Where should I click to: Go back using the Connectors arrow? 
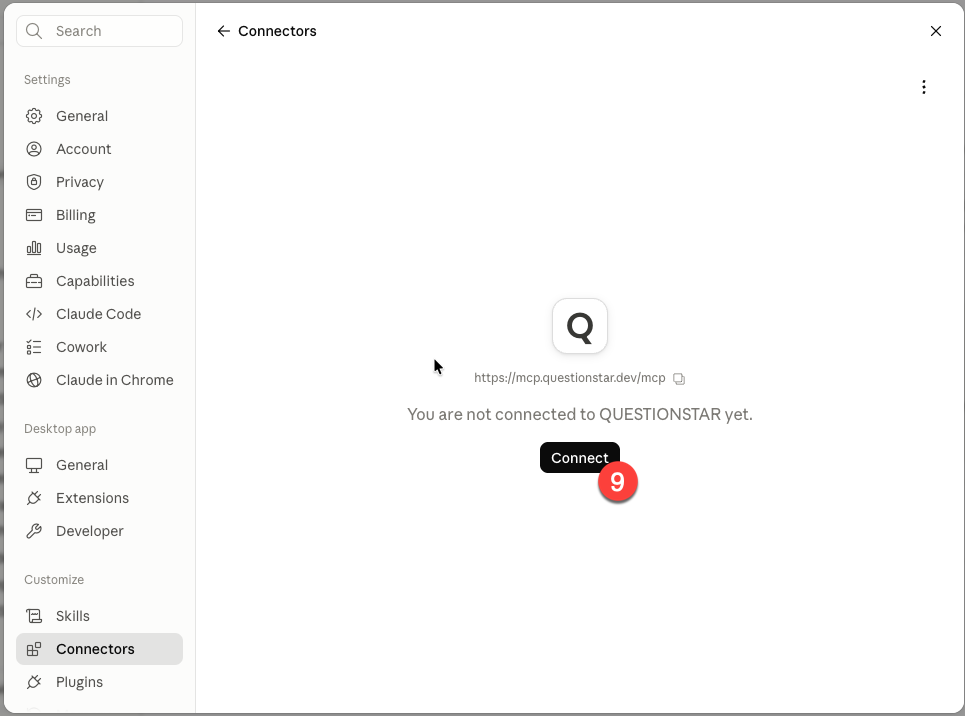click(223, 31)
